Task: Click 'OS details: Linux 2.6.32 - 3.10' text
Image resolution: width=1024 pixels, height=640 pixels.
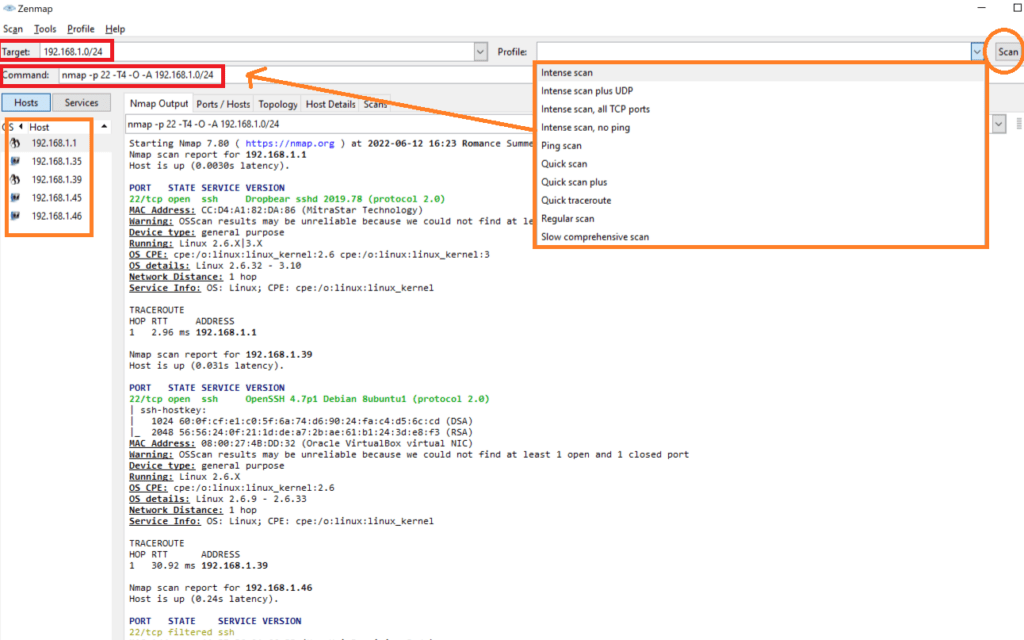Action: tap(215, 266)
